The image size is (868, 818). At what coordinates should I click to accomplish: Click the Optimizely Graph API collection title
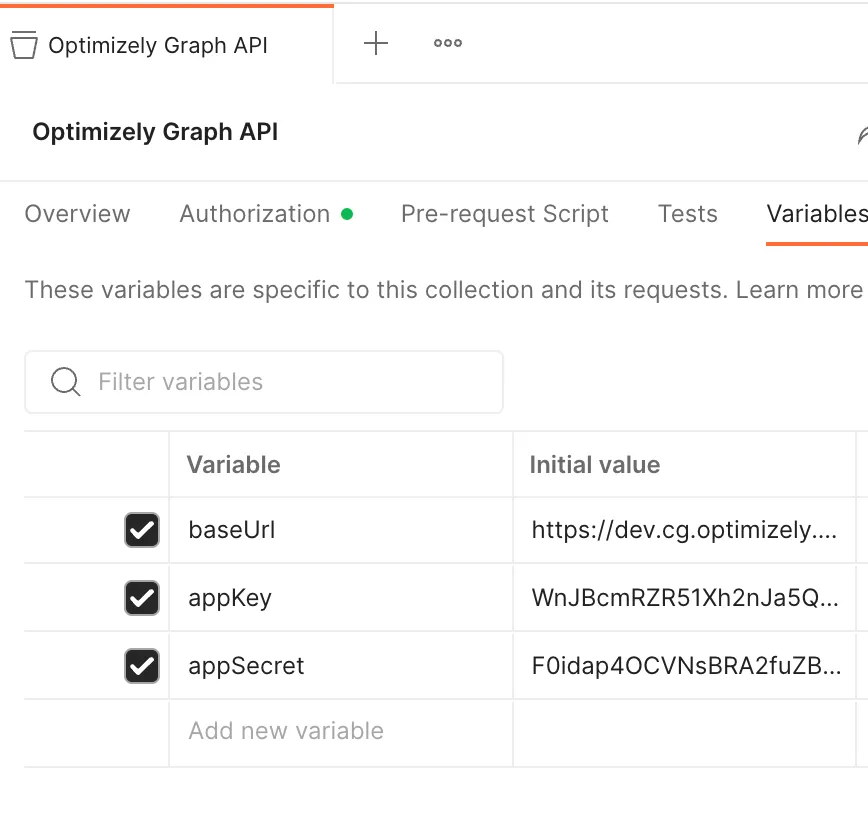(155, 132)
